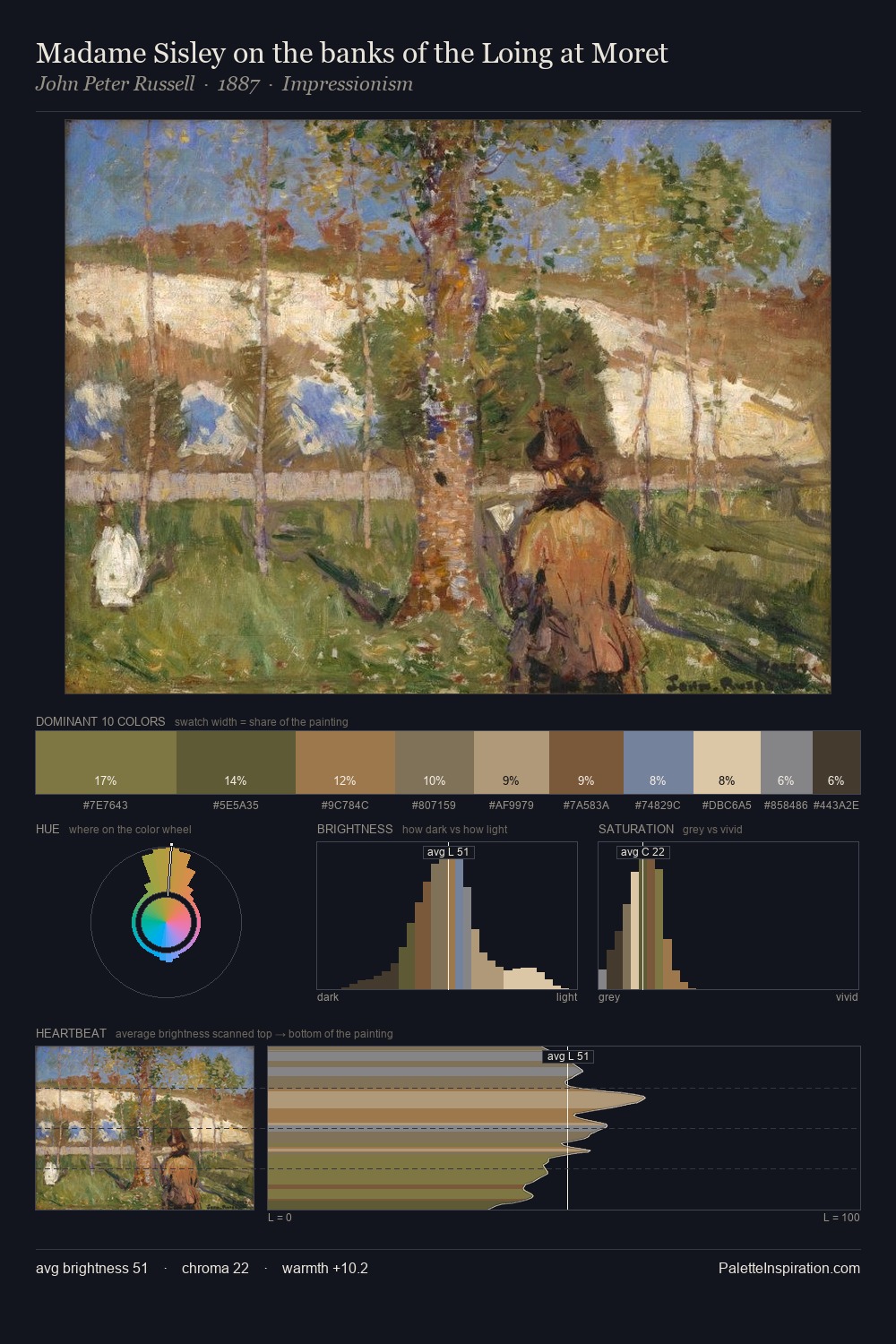This screenshot has width=896, height=1344.
Task: Click the 17% share label
Action: click(x=106, y=780)
